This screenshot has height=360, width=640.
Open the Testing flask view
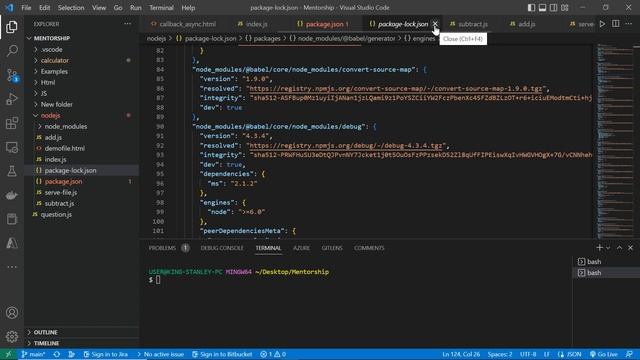point(12,171)
